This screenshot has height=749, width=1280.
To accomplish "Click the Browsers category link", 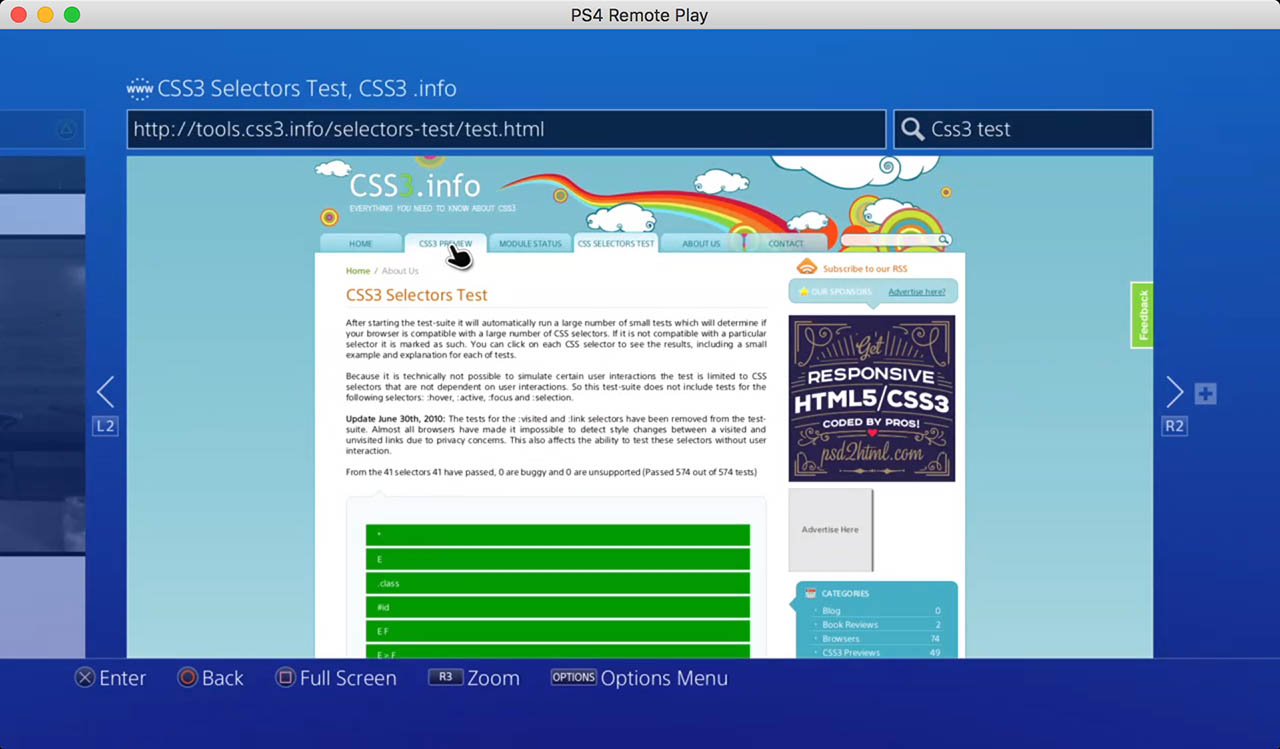I will (x=841, y=639).
